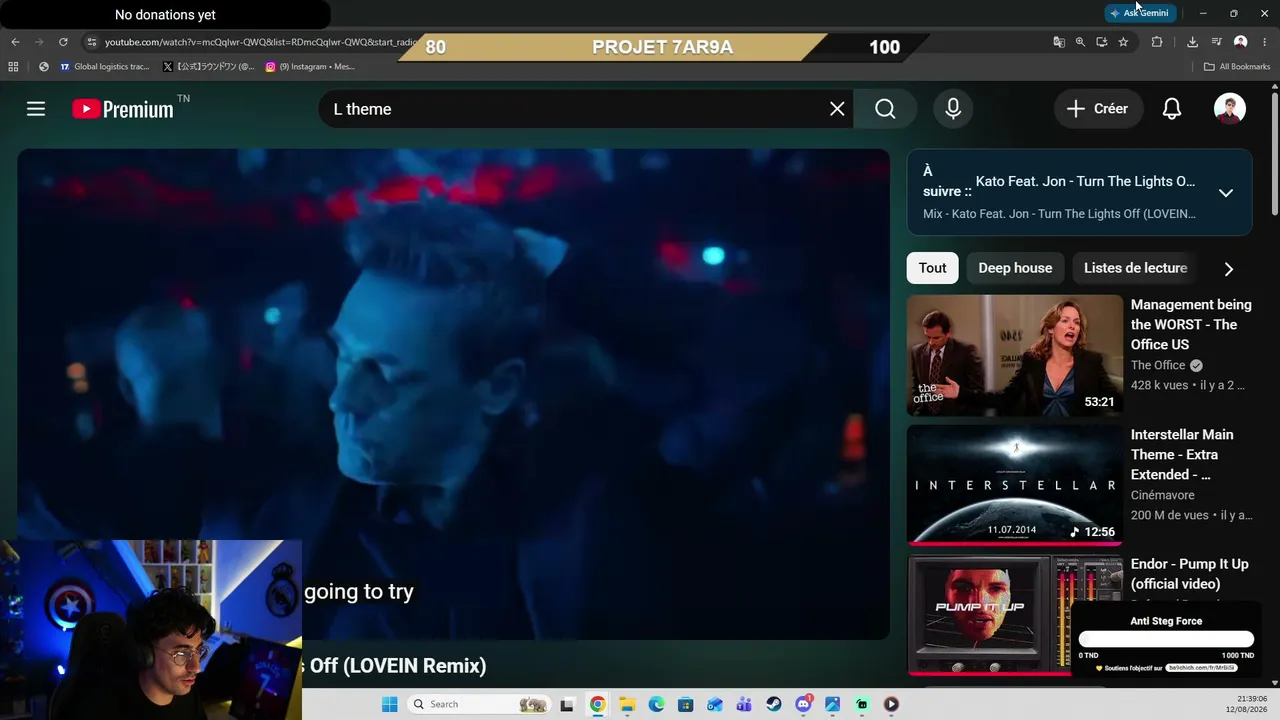The width and height of the screenshot is (1280, 720).
Task: Go back in the browser
Action: [15, 42]
